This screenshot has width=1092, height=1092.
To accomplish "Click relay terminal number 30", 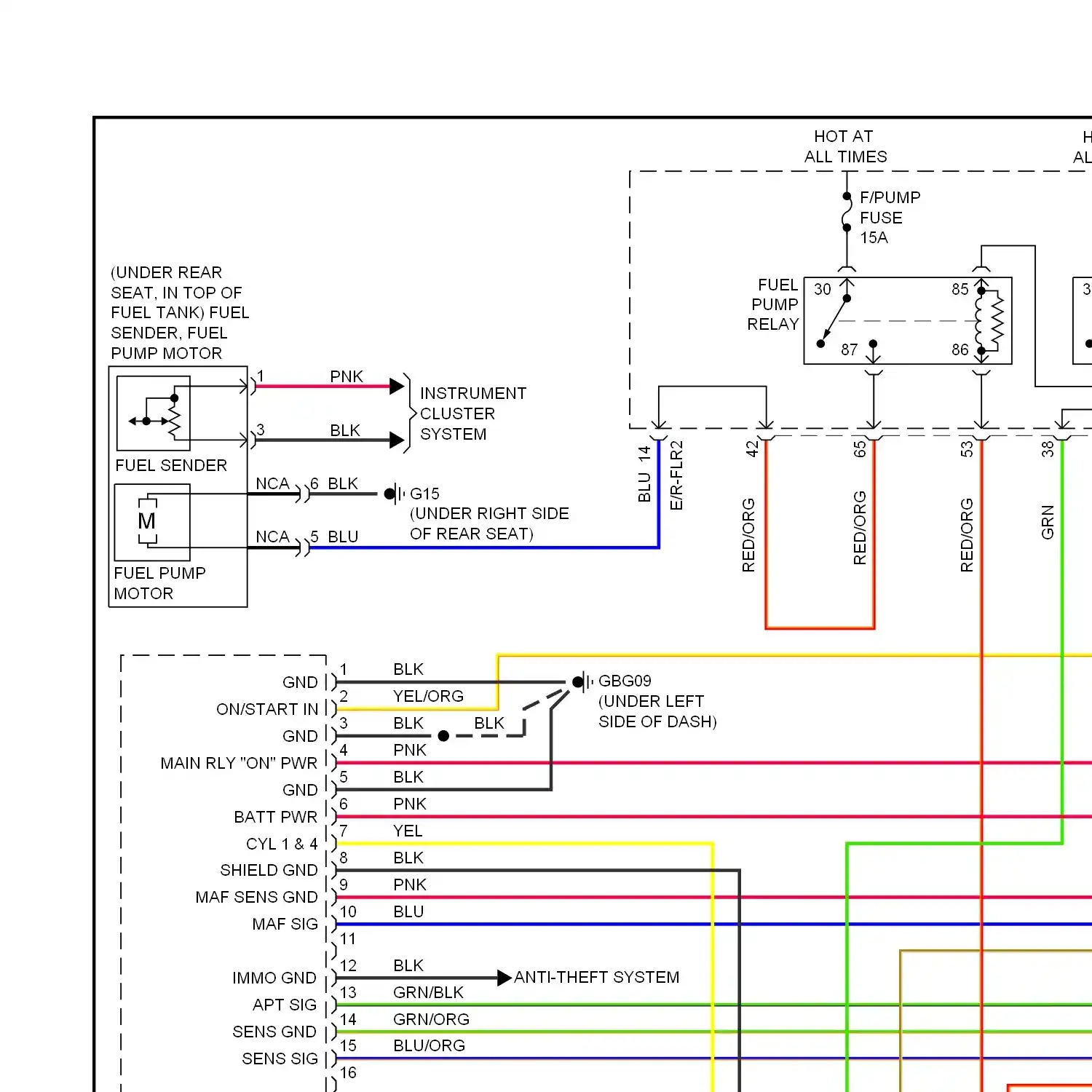I will click(823, 290).
